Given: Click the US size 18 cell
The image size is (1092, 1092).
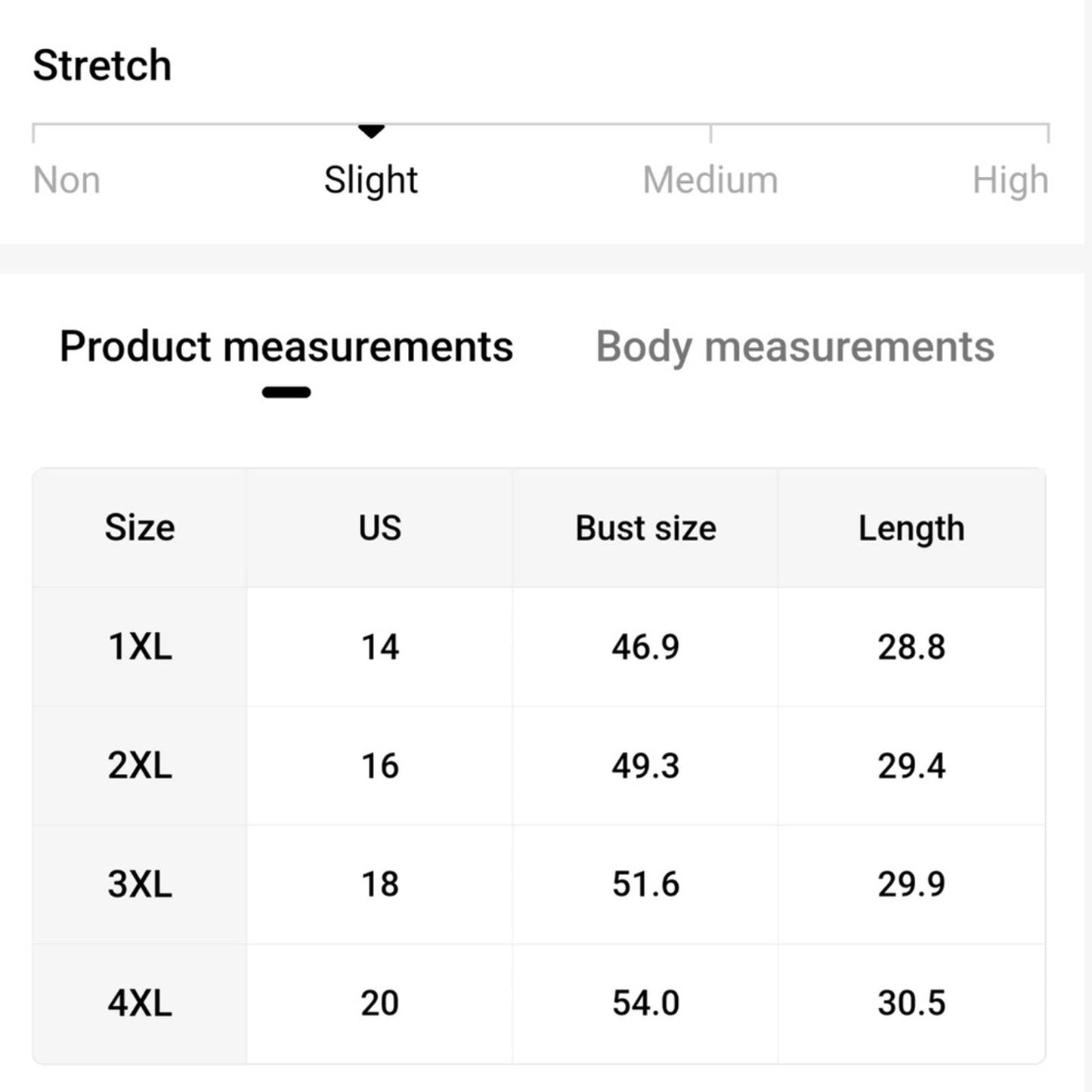Looking at the screenshot, I should point(380,884).
